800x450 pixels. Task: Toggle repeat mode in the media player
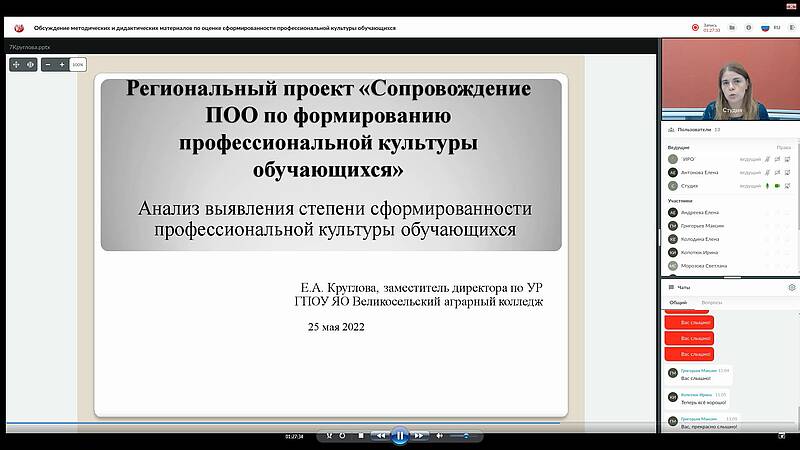click(342, 436)
